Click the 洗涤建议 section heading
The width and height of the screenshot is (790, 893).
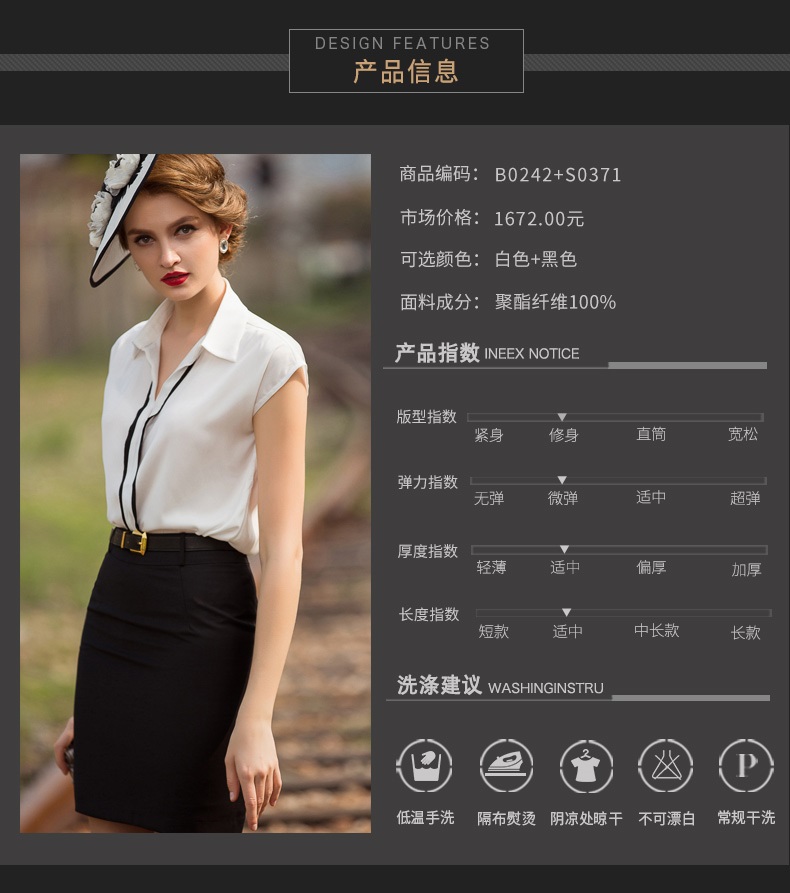(439, 686)
